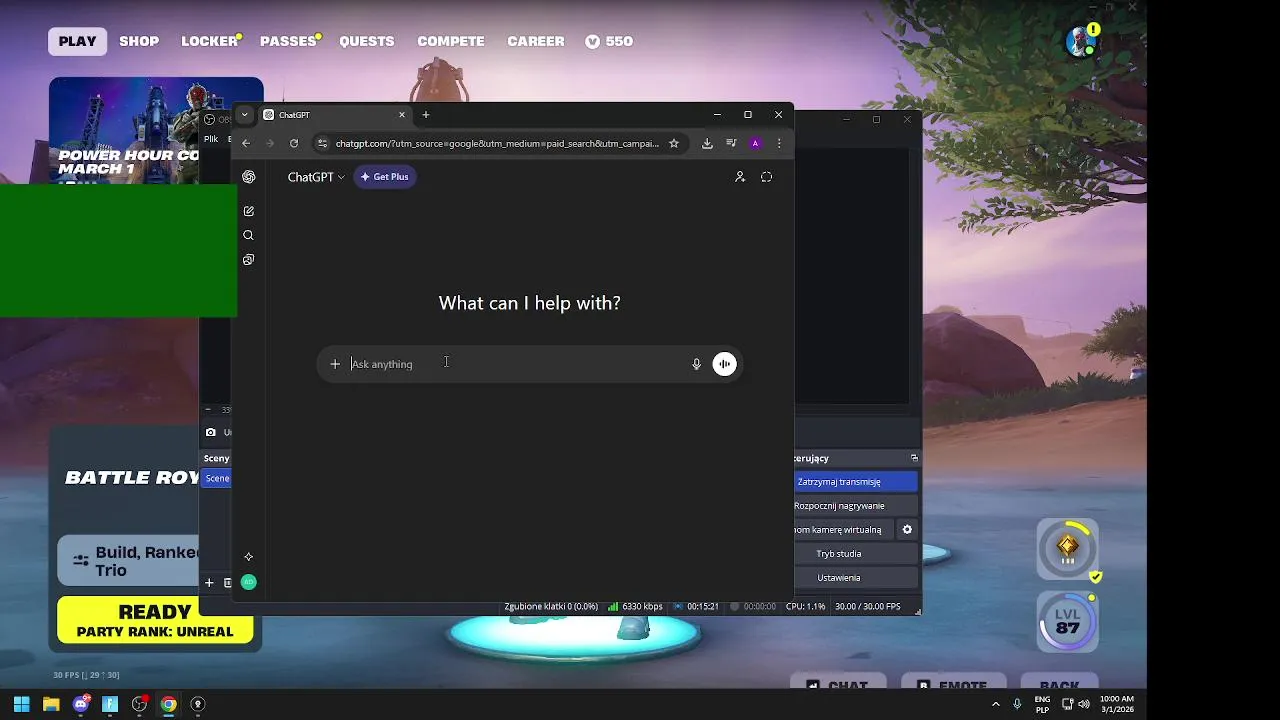
Task: Open the SHOP tab in Fortnite
Action: [139, 41]
